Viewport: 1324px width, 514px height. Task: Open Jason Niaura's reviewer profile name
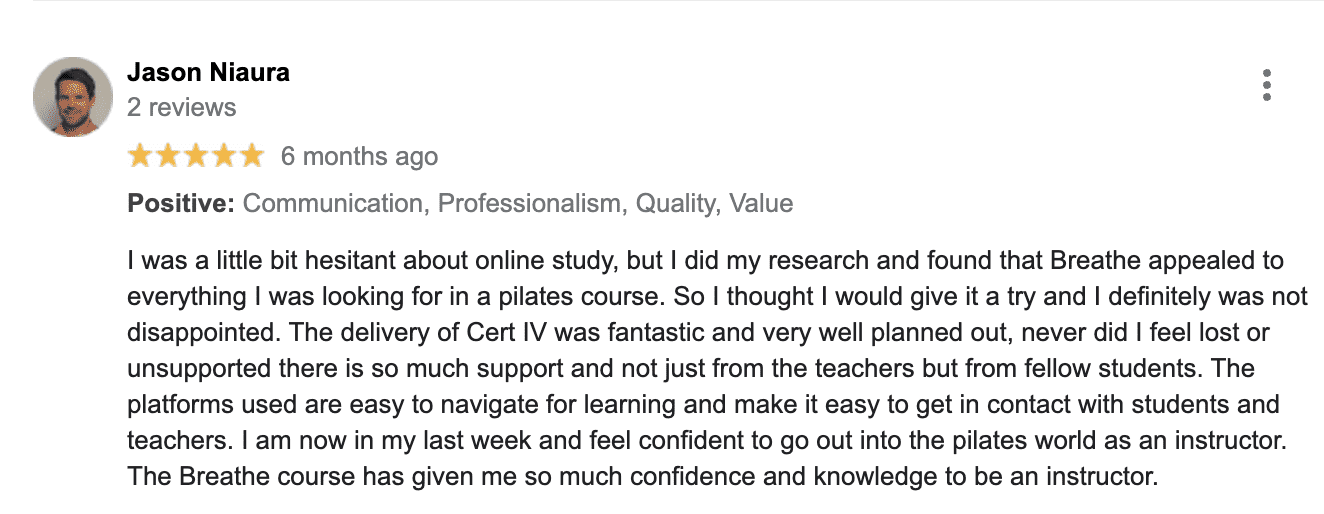tap(209, 72)
